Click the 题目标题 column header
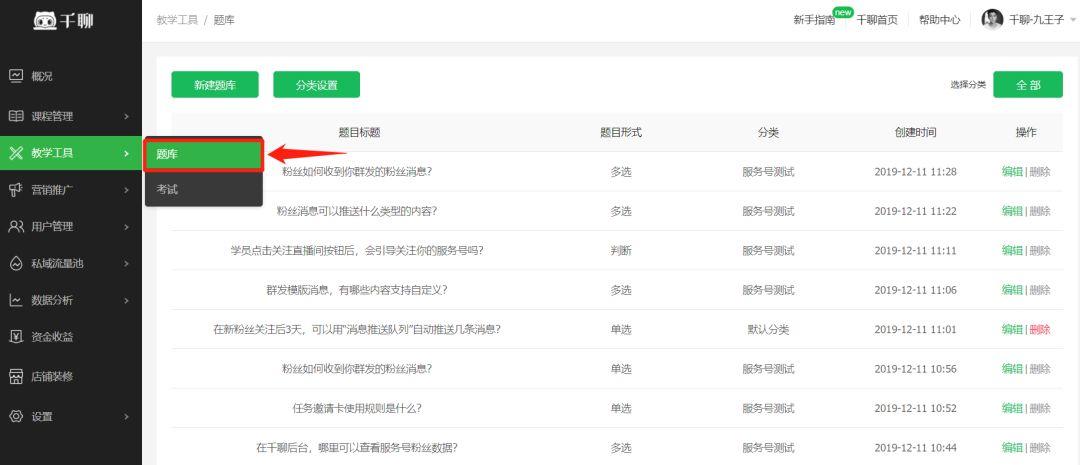1080x465 pixels. click(360, 132)
